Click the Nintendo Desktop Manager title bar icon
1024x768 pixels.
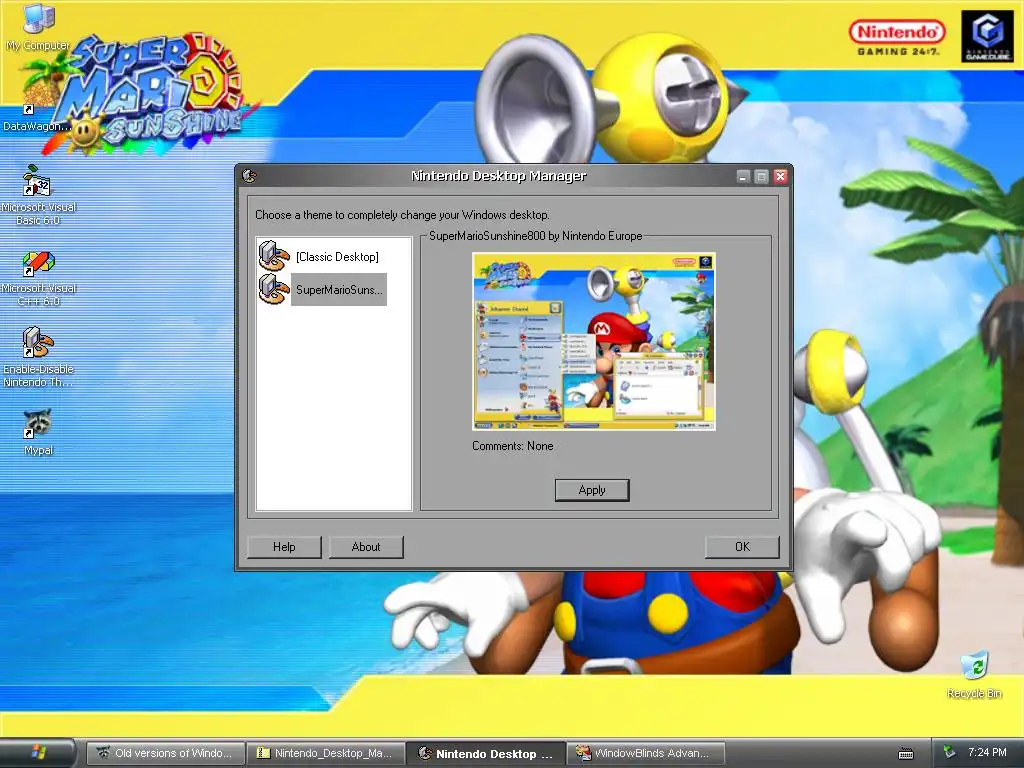[249, 176]
